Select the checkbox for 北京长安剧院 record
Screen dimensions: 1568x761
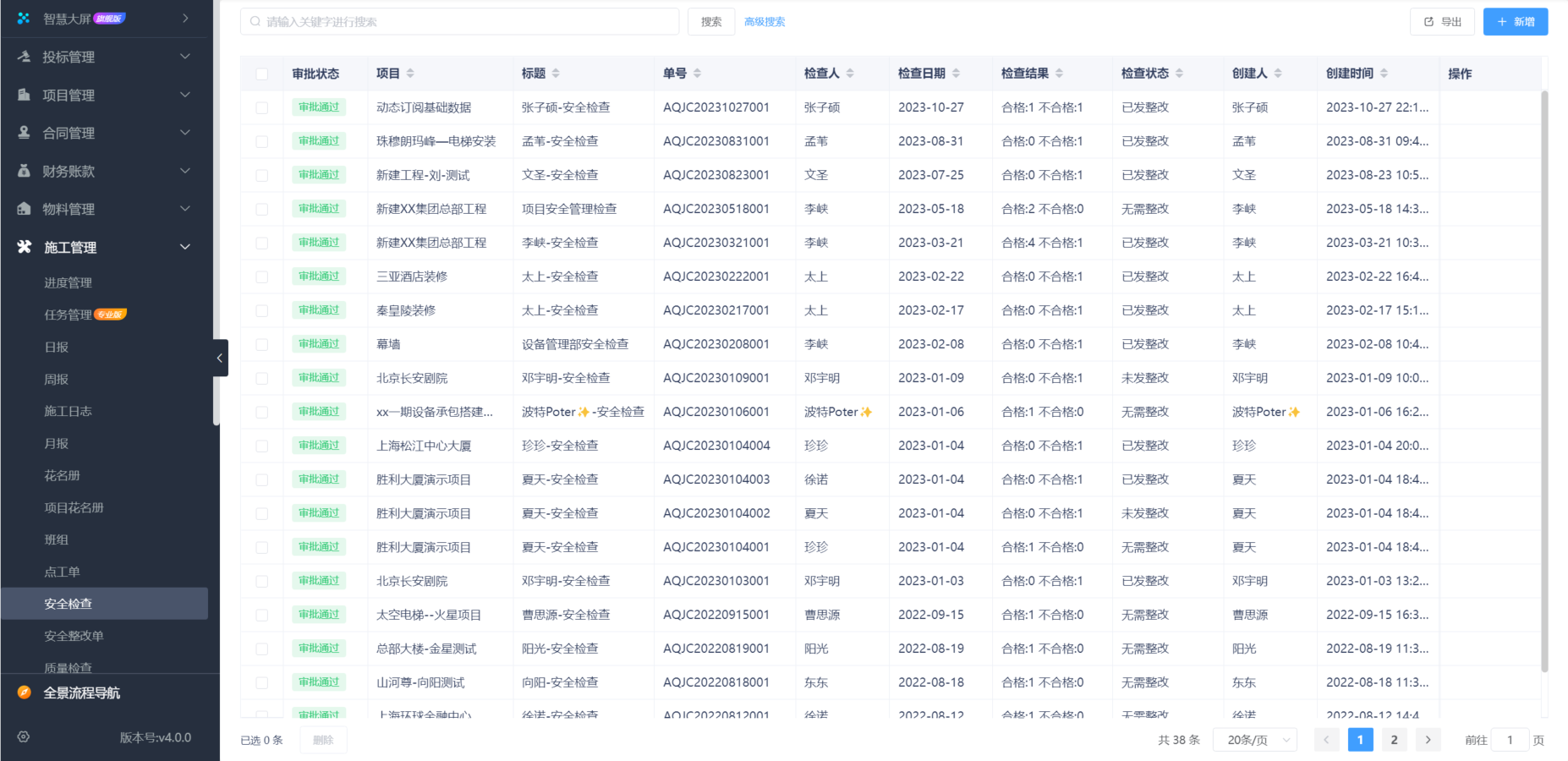(x=262, y=377)
